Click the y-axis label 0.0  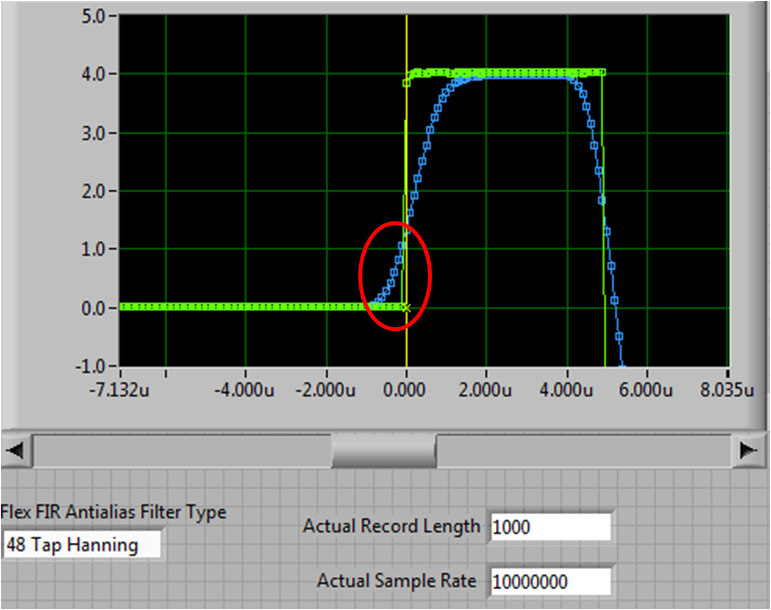pos(94,309)
